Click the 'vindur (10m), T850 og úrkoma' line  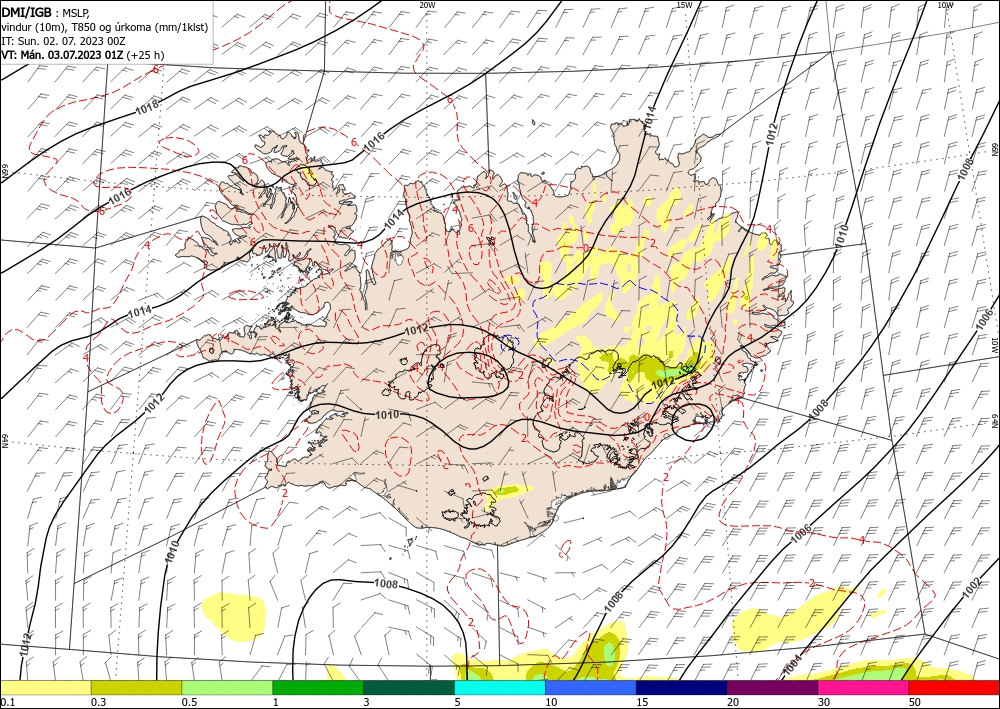tap(104, 27)
